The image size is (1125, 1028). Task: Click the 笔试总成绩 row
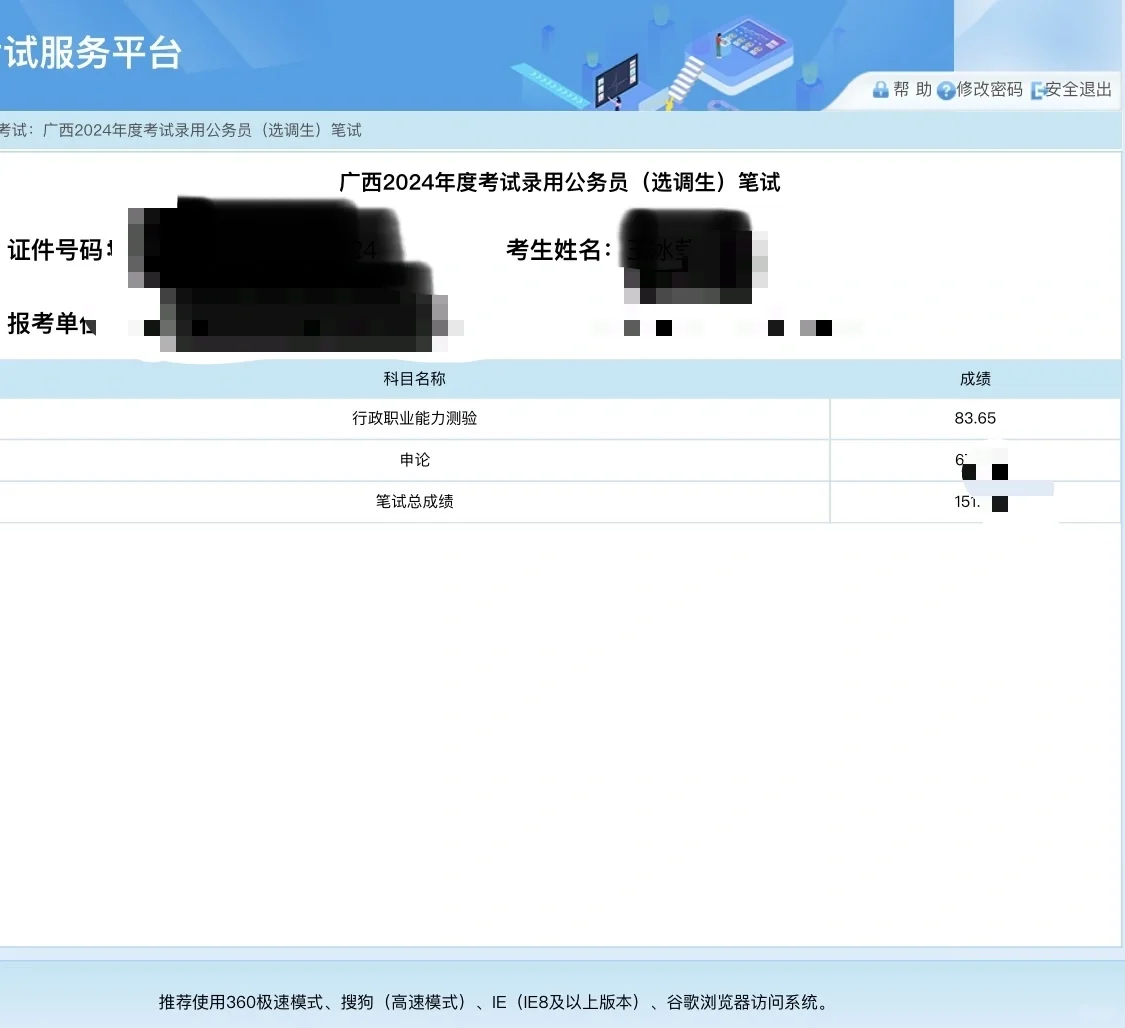[414, 501]
